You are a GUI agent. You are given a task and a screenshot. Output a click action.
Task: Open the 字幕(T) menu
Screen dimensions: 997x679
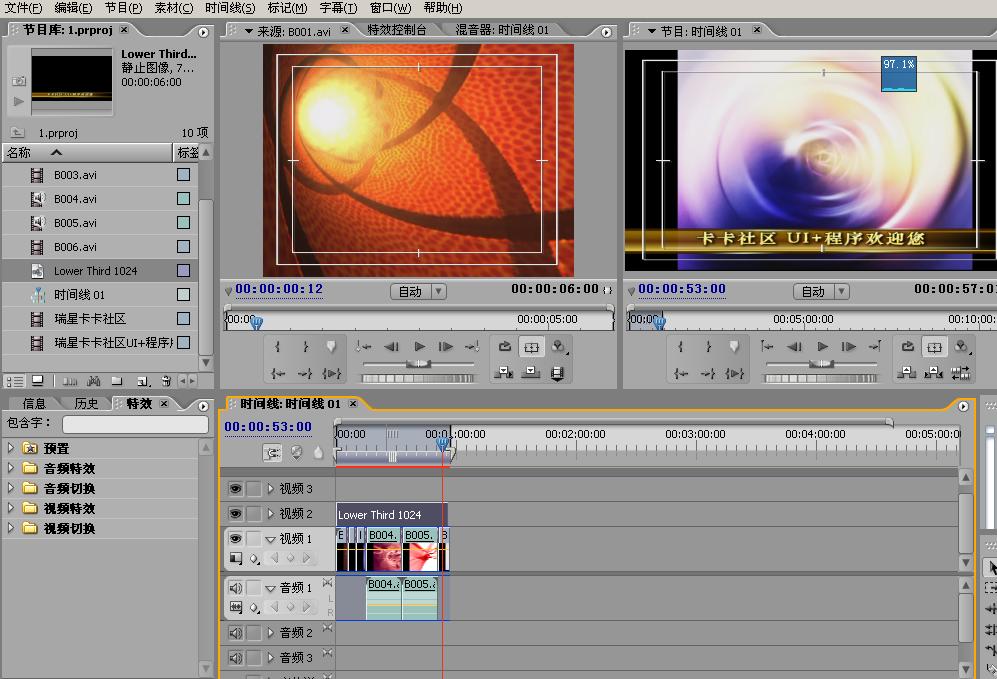coord(338,8)
